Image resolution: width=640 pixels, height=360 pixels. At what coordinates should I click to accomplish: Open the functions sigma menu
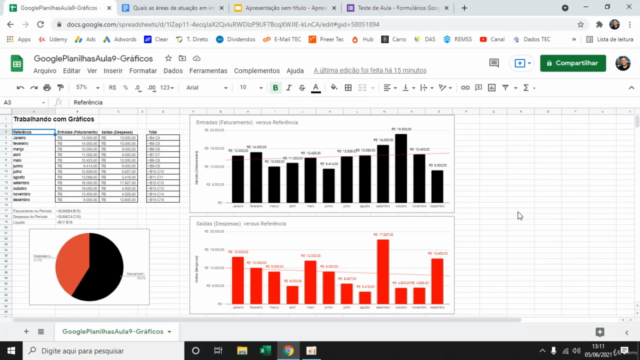pyautogui.click(x=526, y=88)
